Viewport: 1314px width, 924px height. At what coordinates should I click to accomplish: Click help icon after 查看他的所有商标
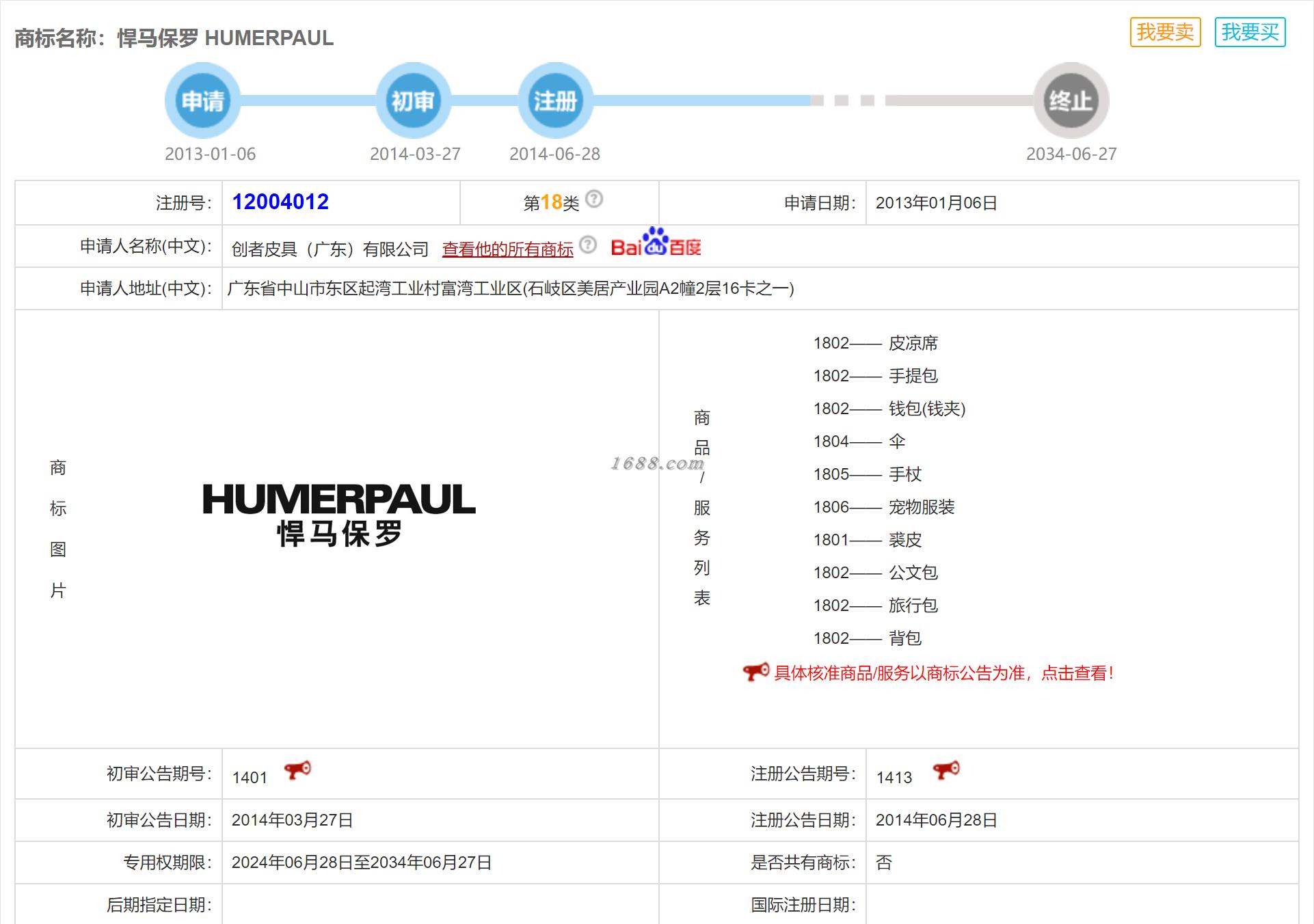point(588,245)
